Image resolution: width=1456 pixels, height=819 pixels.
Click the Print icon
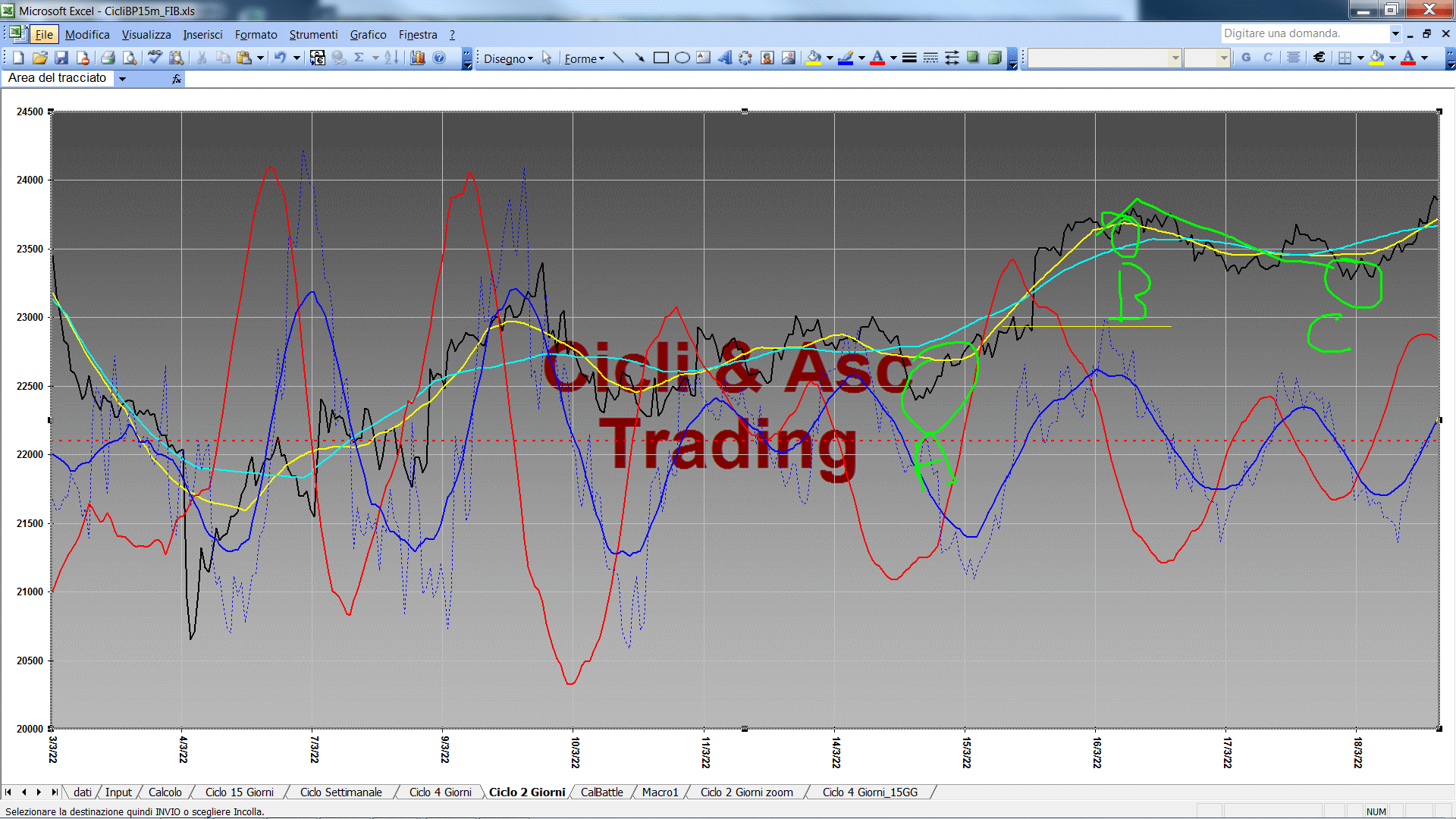point(108,58)
